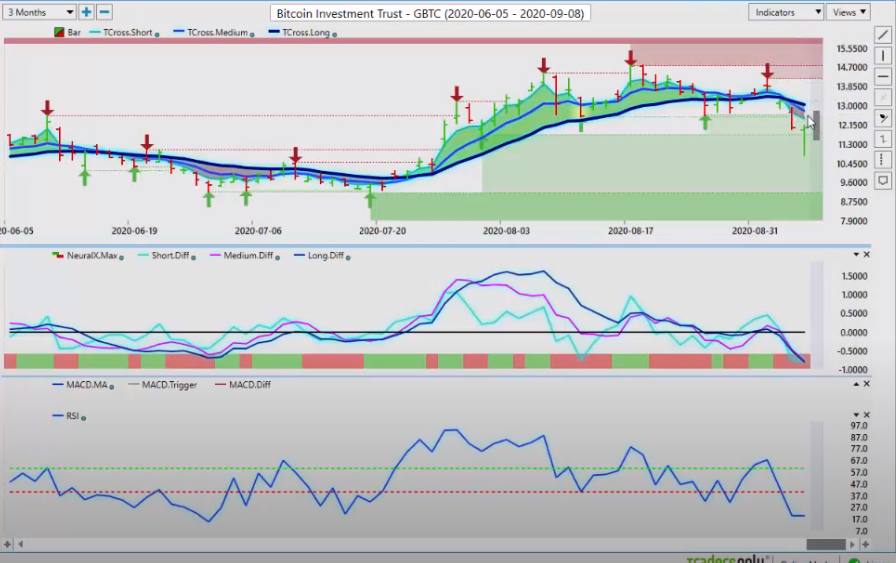The image size is (896, 563).
Task: Collapse the NeuralX differences panel with its arrow
Action: click(x=856, y=254)
